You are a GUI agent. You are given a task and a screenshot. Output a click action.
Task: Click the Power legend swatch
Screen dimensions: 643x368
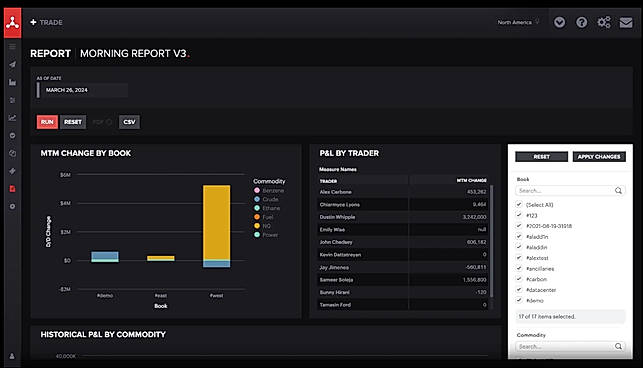(x=257, y=235)
